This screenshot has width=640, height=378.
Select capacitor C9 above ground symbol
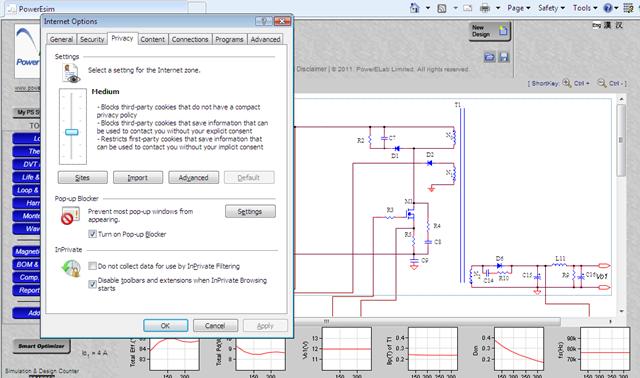pos(414,260)
